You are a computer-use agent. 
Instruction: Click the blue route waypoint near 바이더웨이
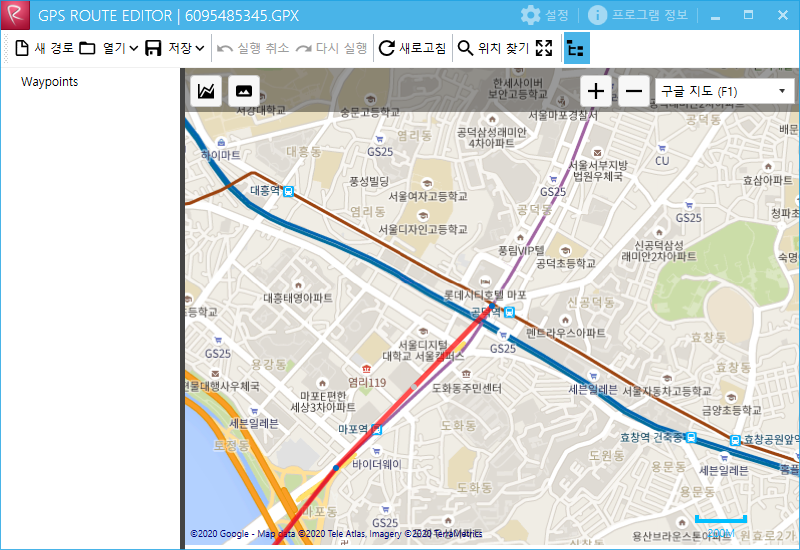[x=336, y=468]
